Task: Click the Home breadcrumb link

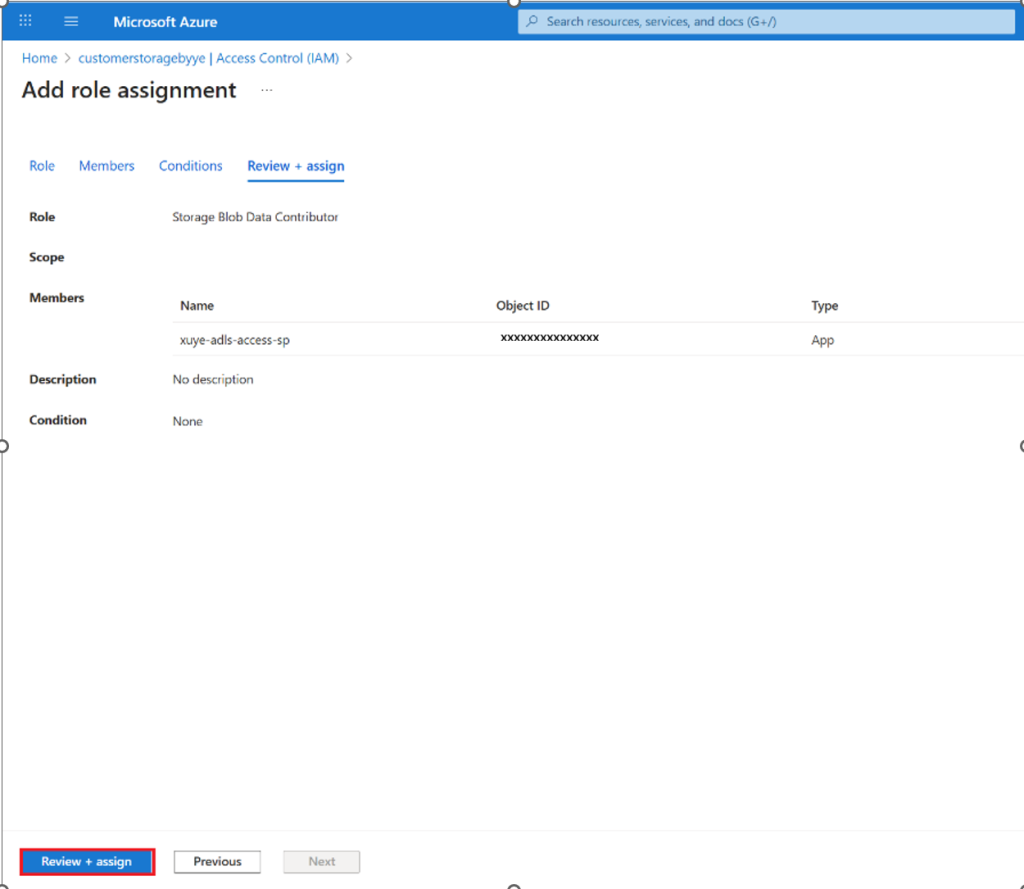Action: click(39, 58)
